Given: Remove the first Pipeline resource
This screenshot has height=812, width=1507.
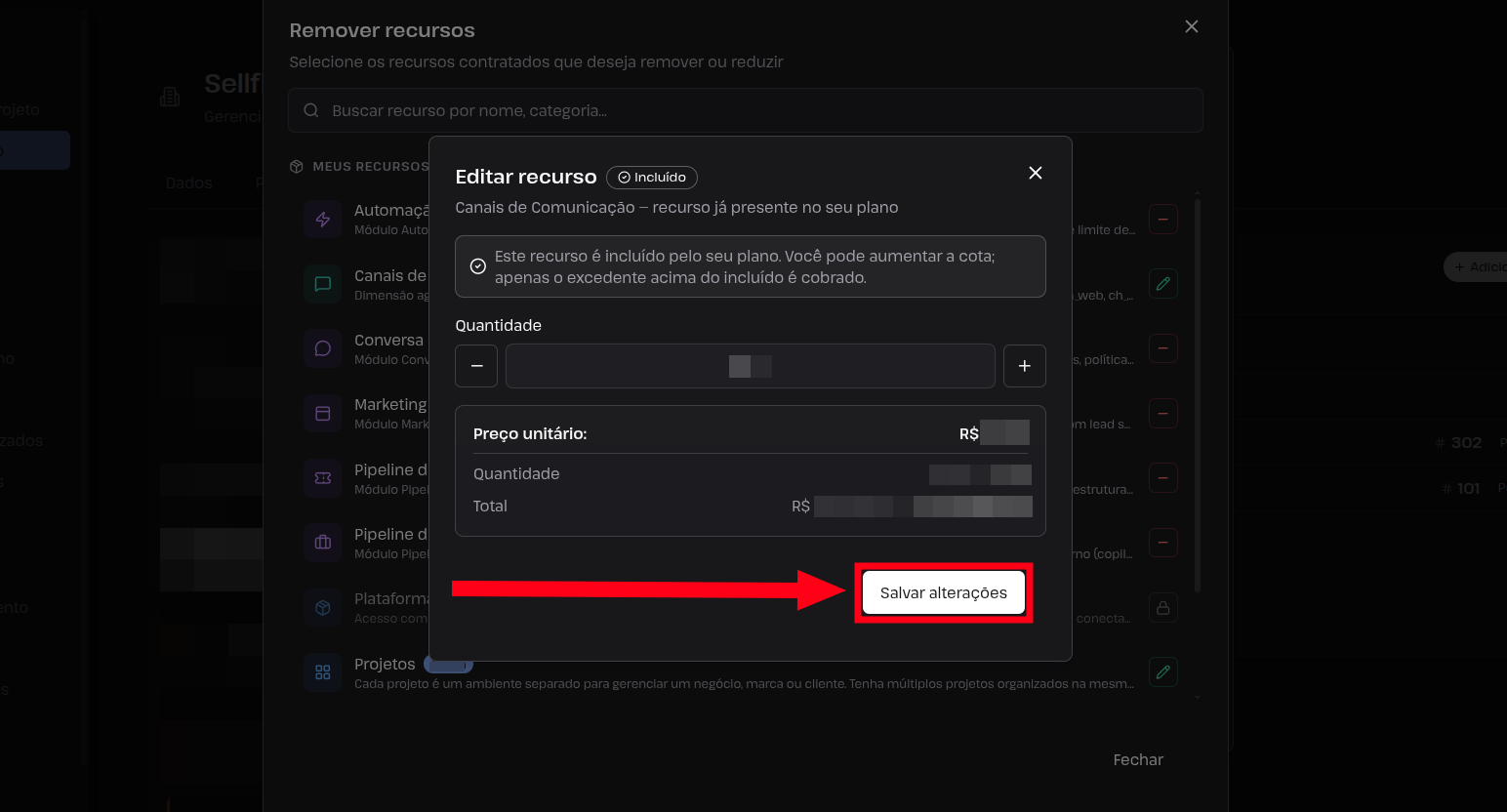Looking at the screenshot, I should (1162, 478).
